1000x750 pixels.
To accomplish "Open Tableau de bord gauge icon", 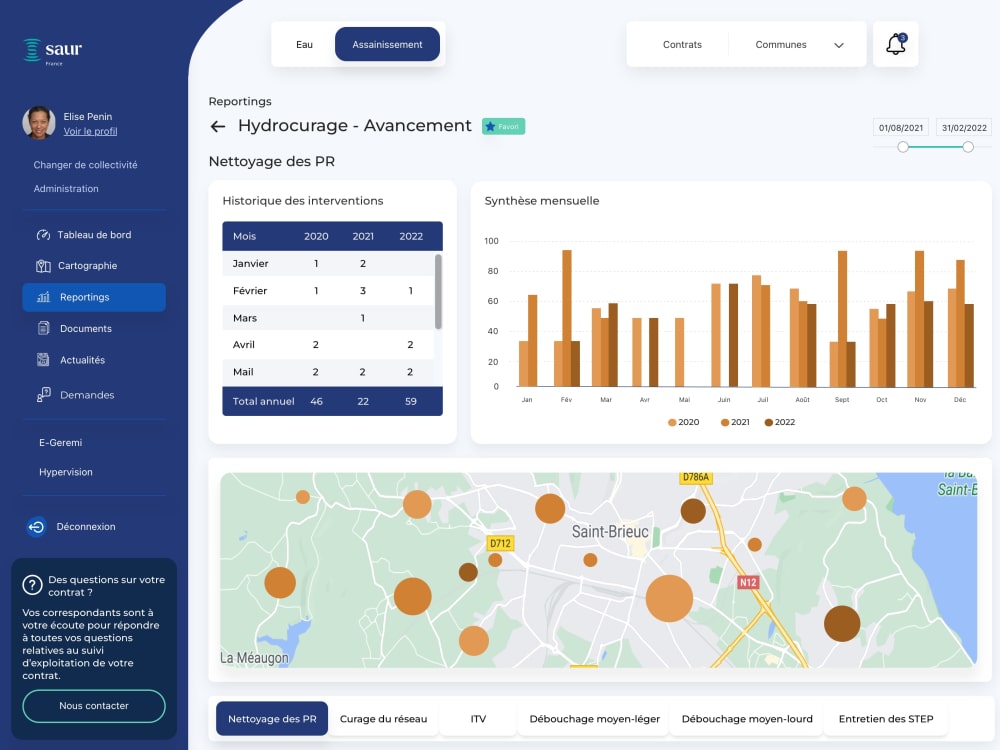I will 43,235.
